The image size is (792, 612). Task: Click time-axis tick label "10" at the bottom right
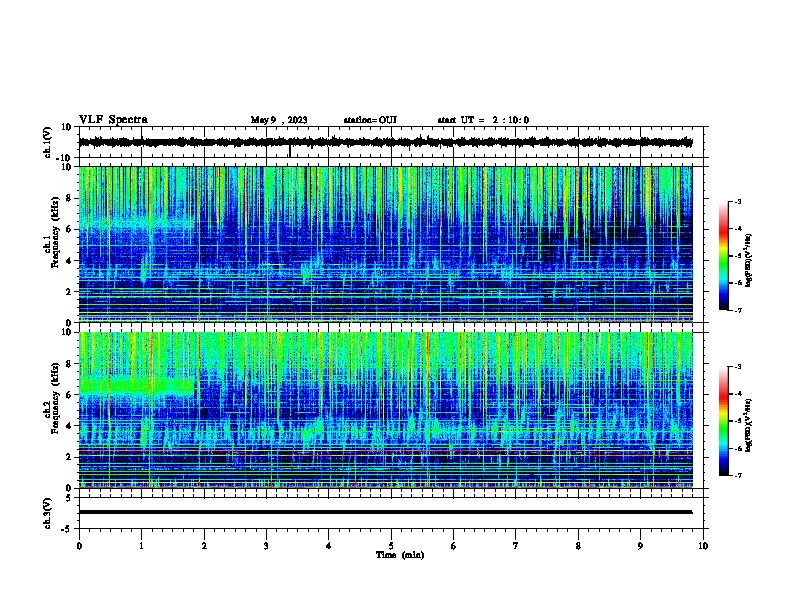pyautogui.click(x=703, y=546)
